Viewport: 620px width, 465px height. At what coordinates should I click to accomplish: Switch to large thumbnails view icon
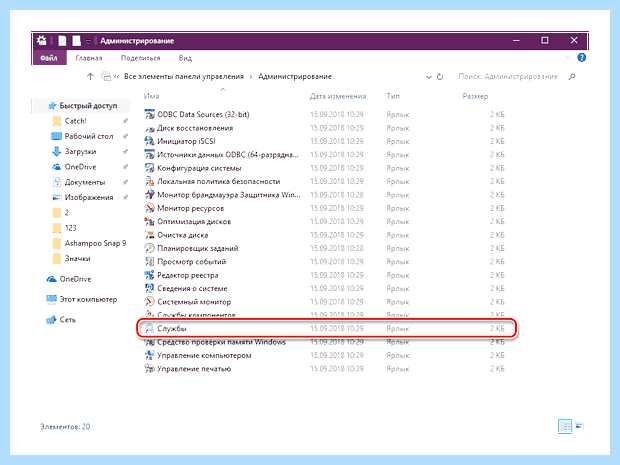click(579, 426)
